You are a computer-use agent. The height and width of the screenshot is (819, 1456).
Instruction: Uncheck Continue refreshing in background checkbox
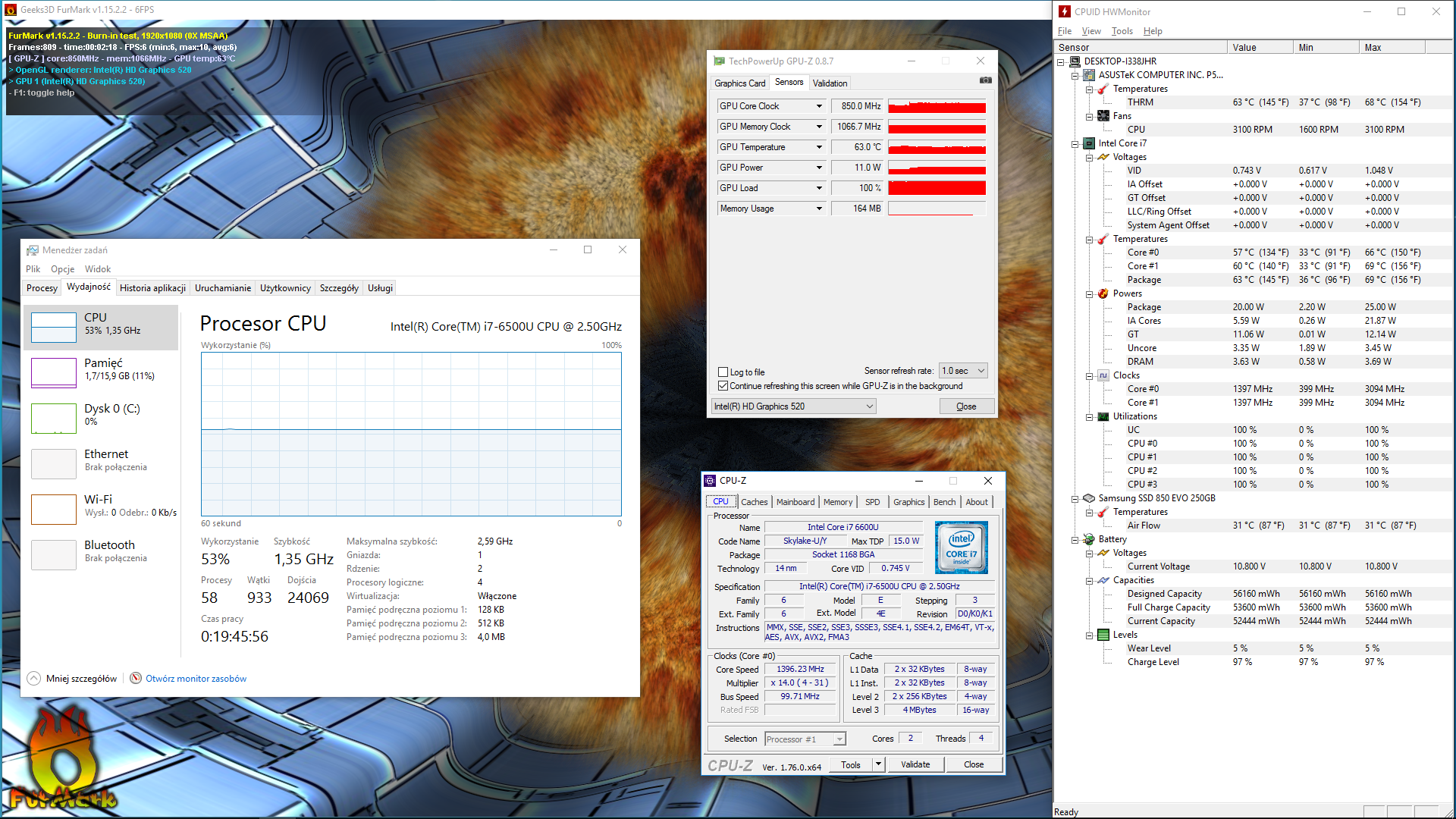point(723,386)
